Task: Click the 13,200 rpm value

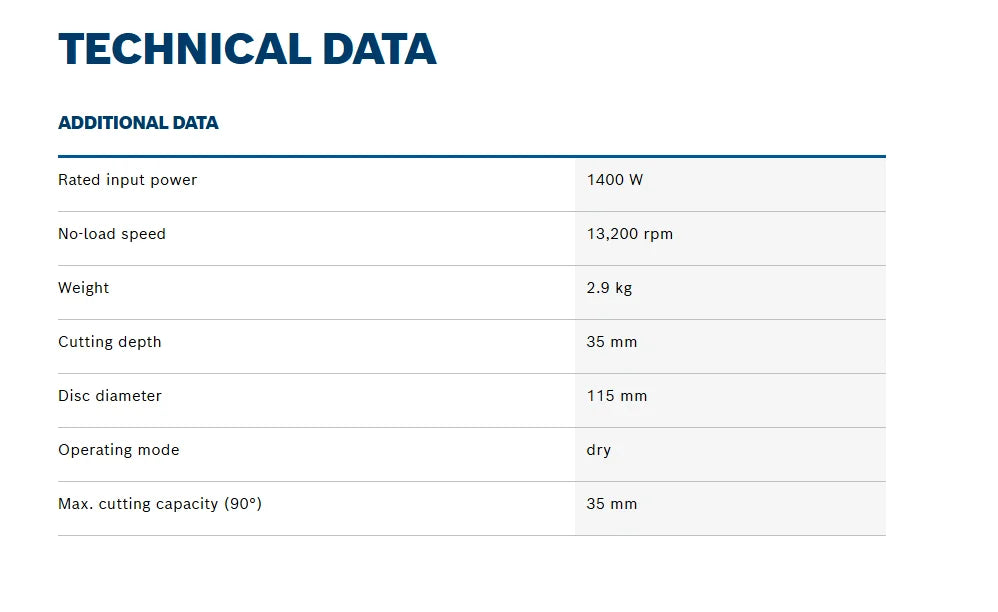Action: coord(629,233)
